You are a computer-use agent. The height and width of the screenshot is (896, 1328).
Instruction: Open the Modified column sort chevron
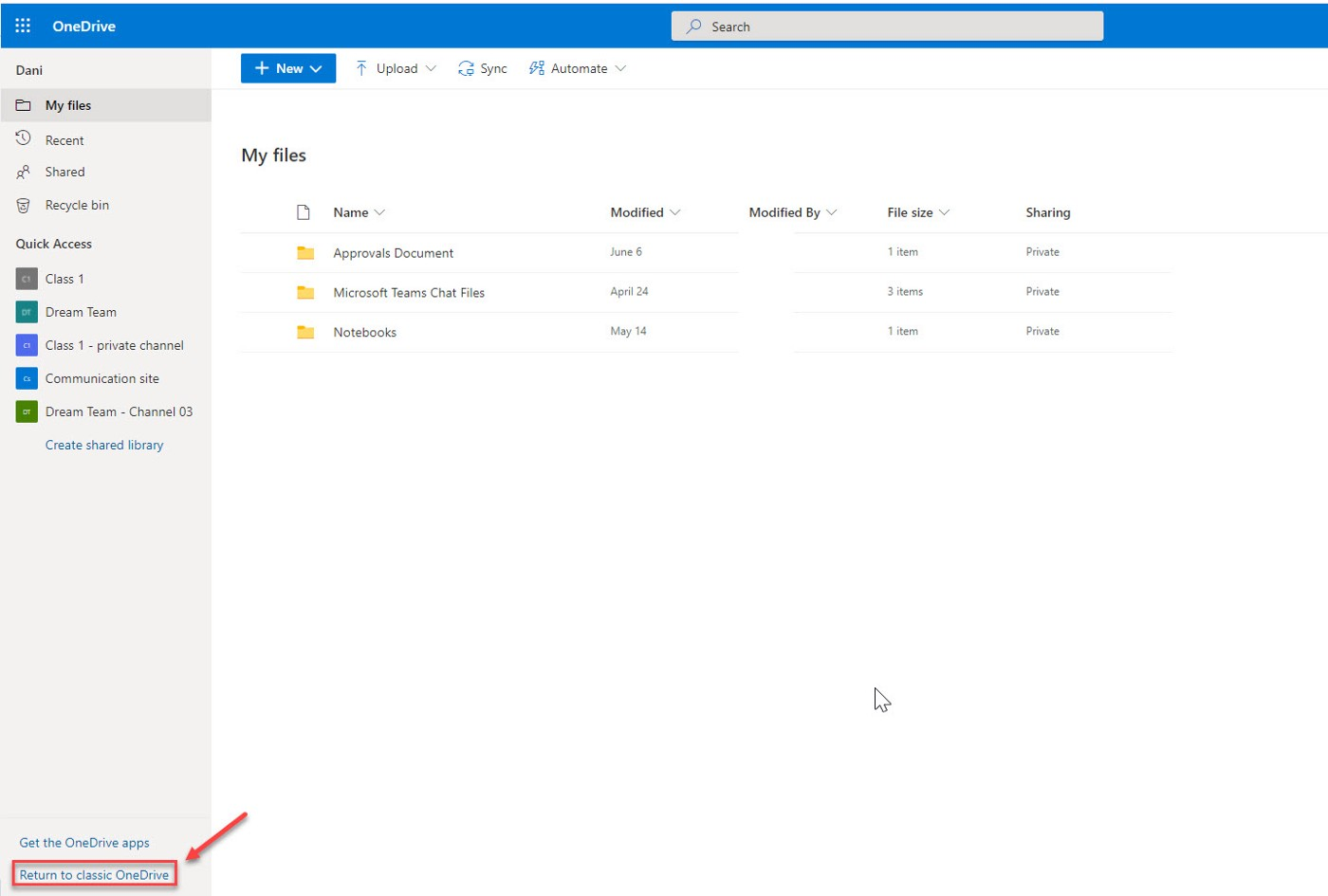675,212
